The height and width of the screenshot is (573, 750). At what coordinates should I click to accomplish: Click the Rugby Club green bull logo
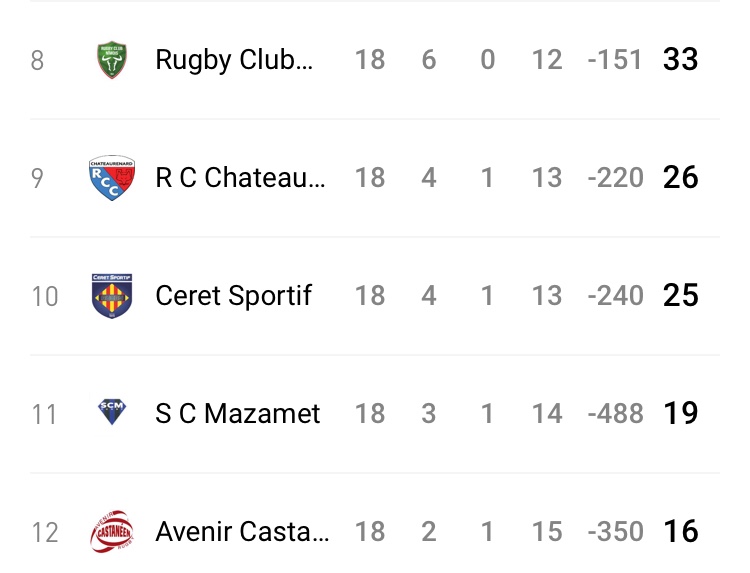click(x=111, y=60)
